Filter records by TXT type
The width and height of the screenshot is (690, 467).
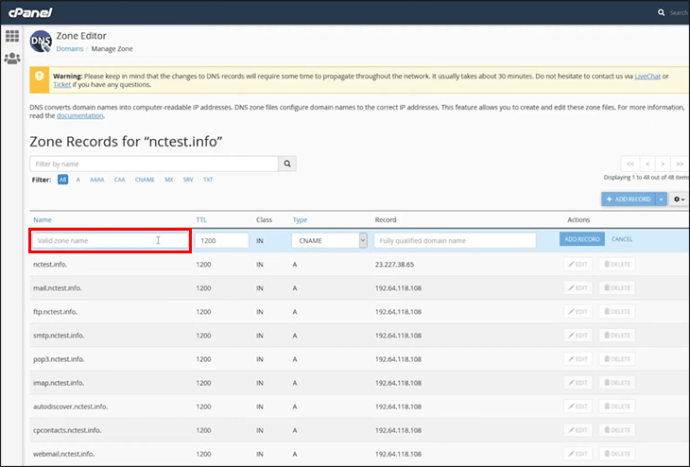click(x=208, y=180)
